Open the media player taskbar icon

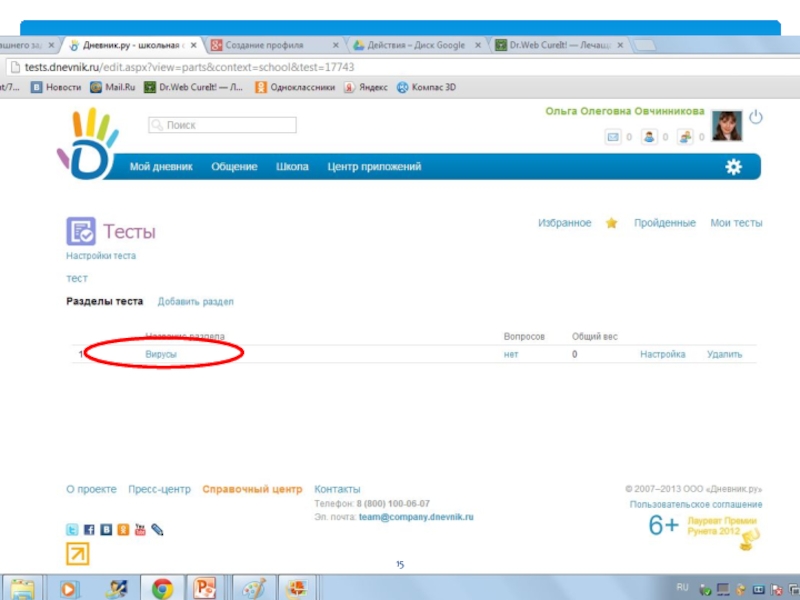[x=69, y=589]
